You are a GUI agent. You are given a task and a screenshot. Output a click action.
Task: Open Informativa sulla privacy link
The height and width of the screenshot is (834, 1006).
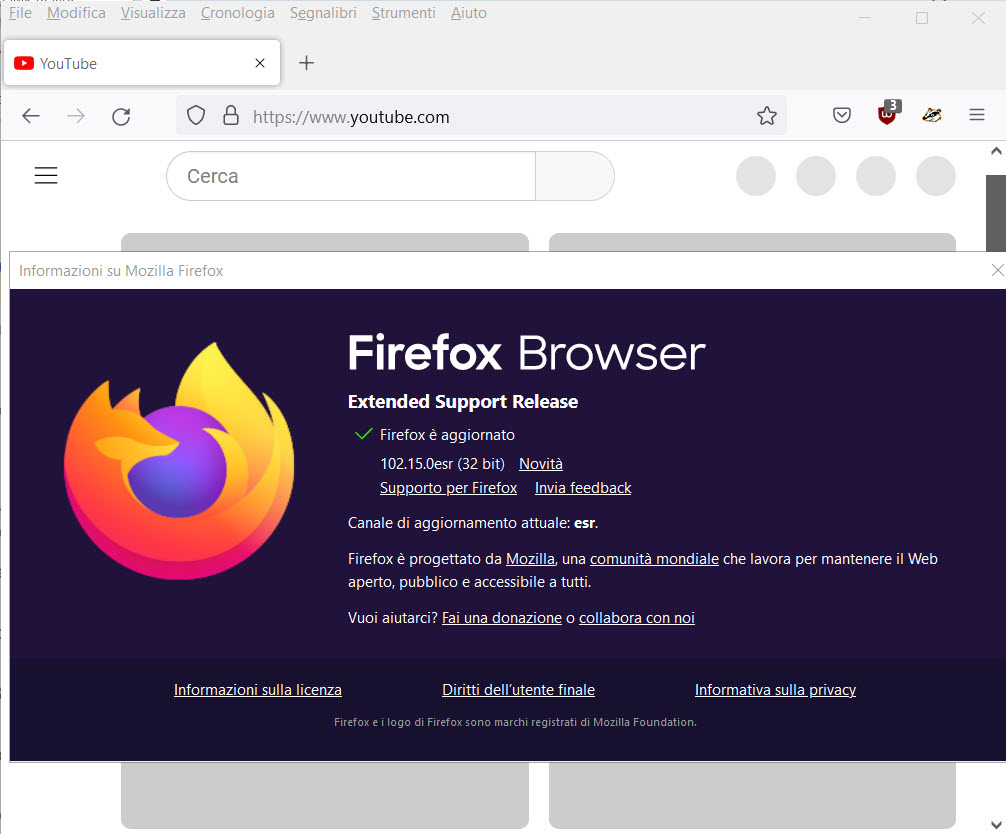coord(776,690)
